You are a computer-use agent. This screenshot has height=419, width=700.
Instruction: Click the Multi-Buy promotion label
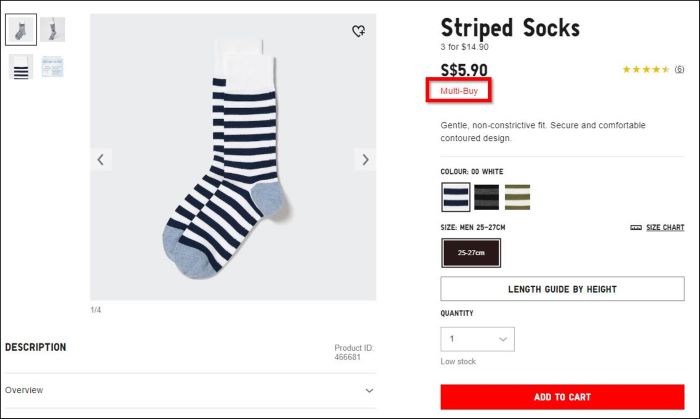(x=461, y=91)
